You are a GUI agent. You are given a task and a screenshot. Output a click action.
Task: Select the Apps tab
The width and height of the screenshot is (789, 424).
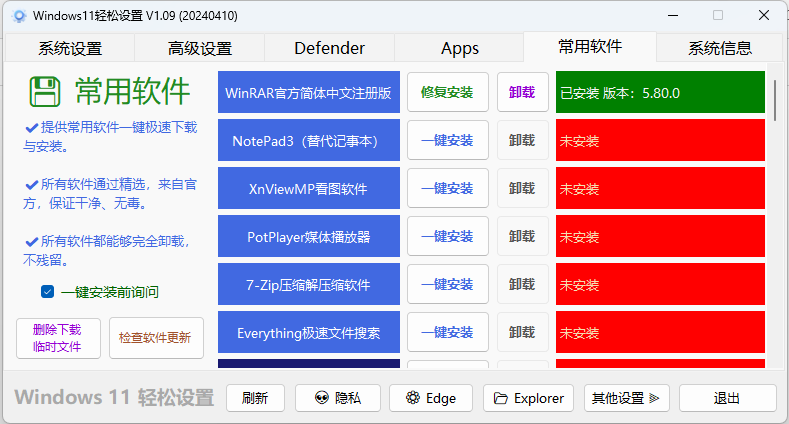pyautogui.click(x=459, y=48)
